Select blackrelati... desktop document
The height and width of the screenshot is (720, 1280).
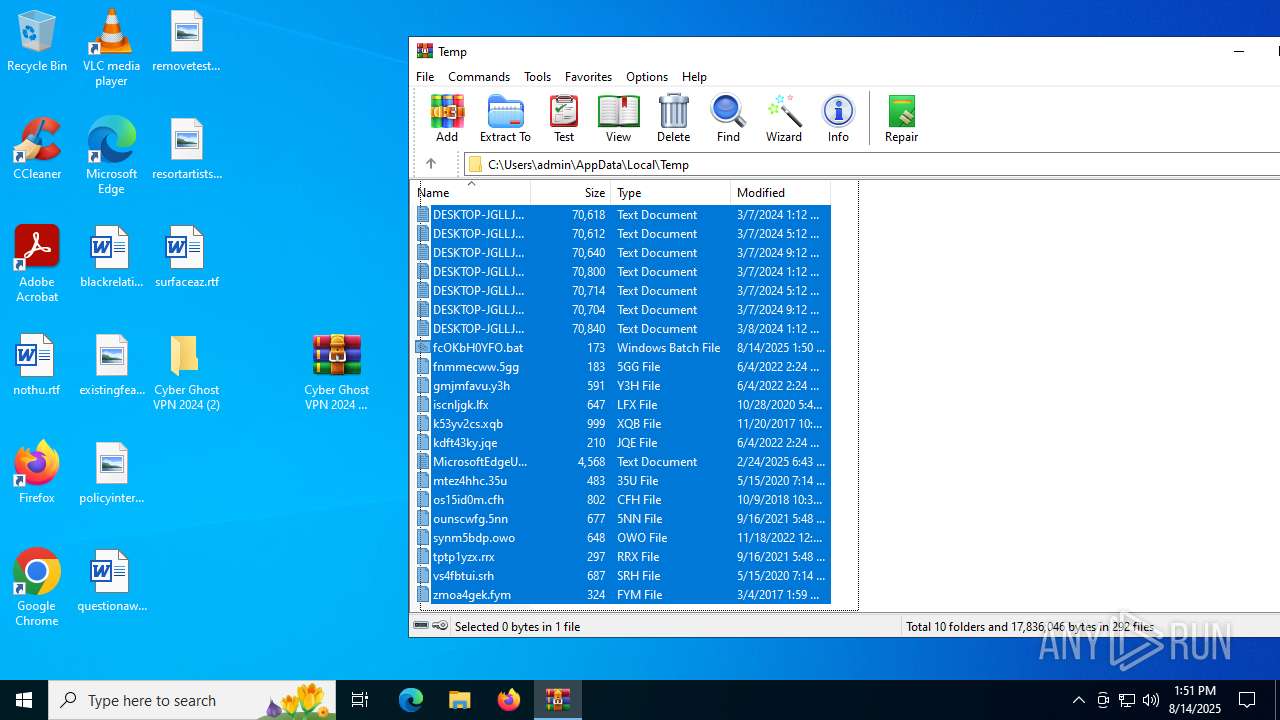111,258
